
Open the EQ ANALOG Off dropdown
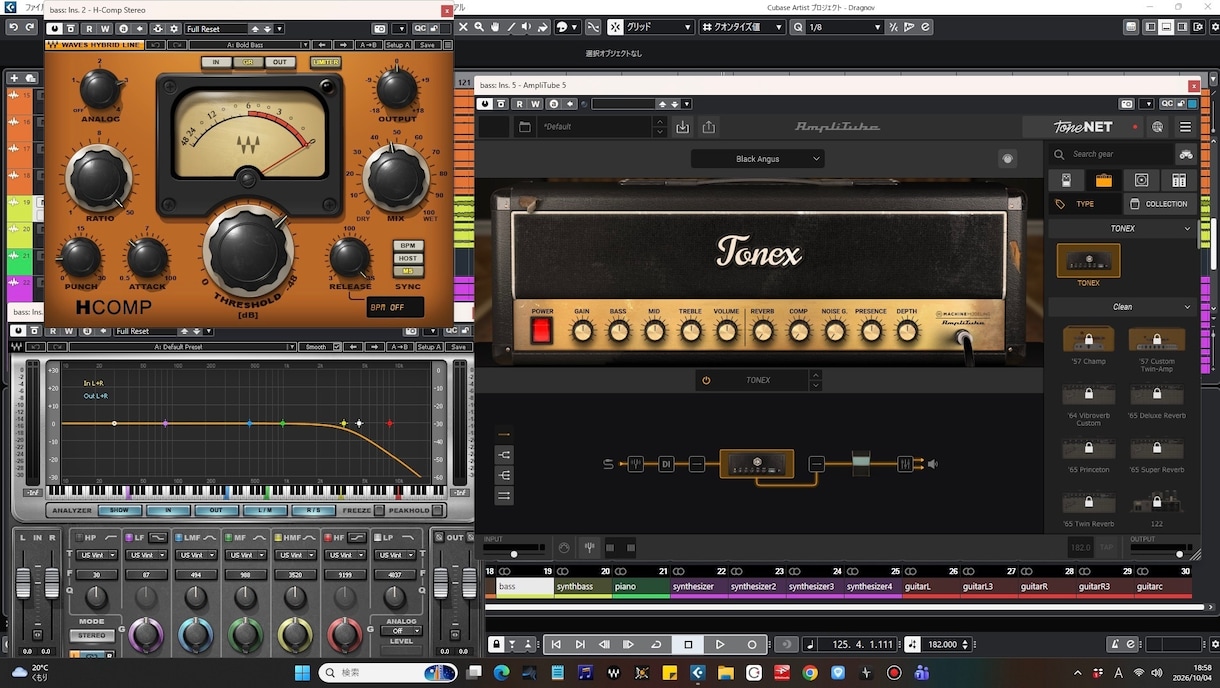401,631
